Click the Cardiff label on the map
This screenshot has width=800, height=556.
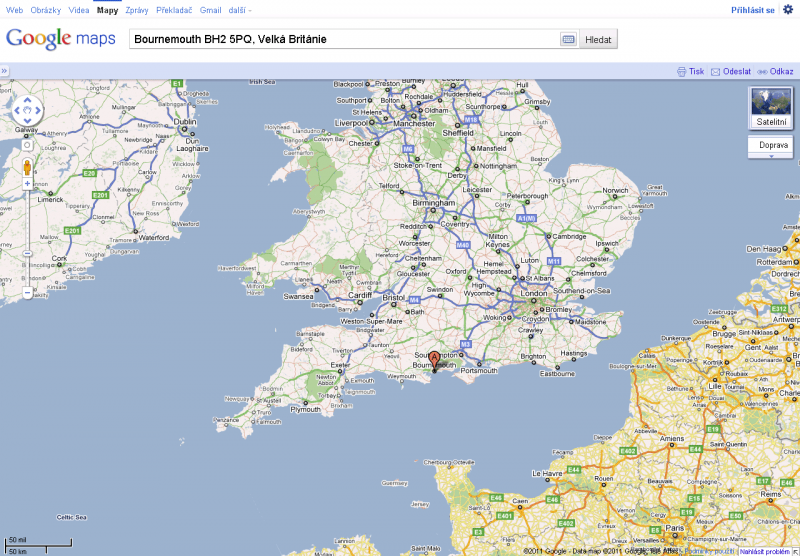360,295
